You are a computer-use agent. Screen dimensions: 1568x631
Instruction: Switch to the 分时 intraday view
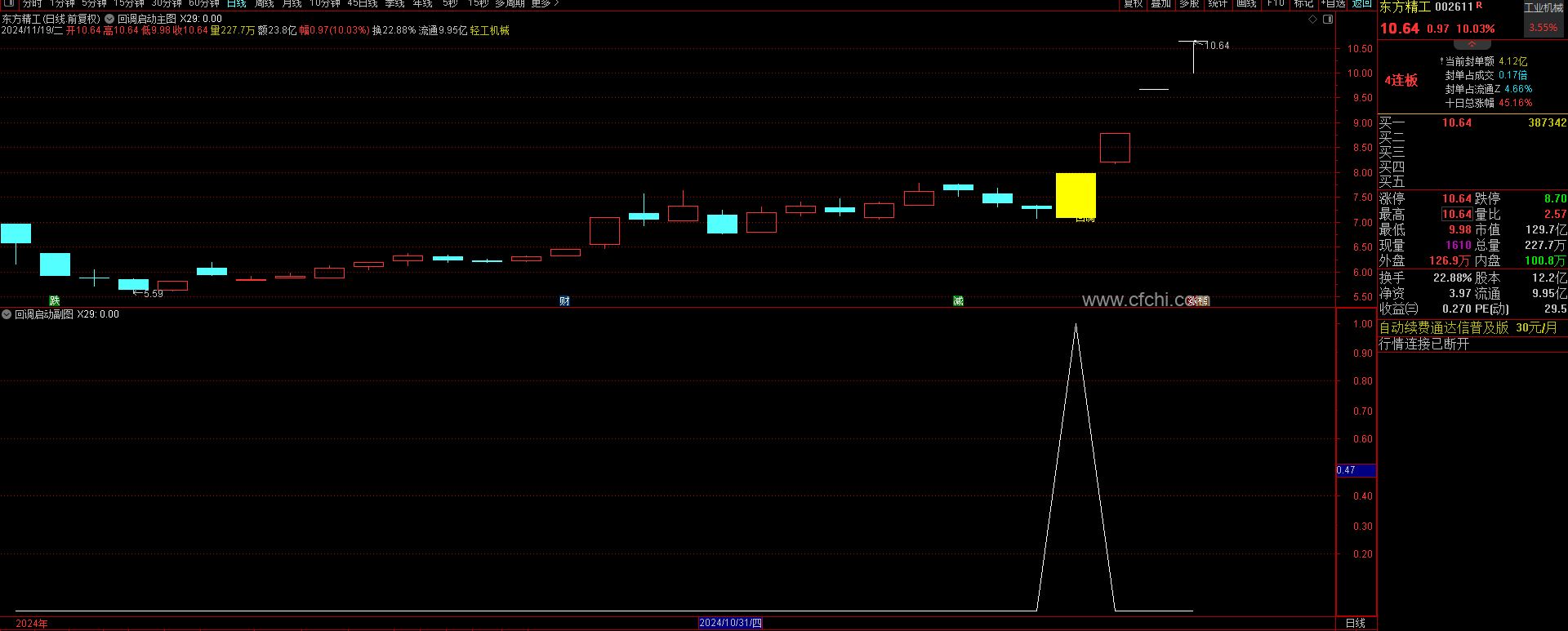[x=32, y=3]
